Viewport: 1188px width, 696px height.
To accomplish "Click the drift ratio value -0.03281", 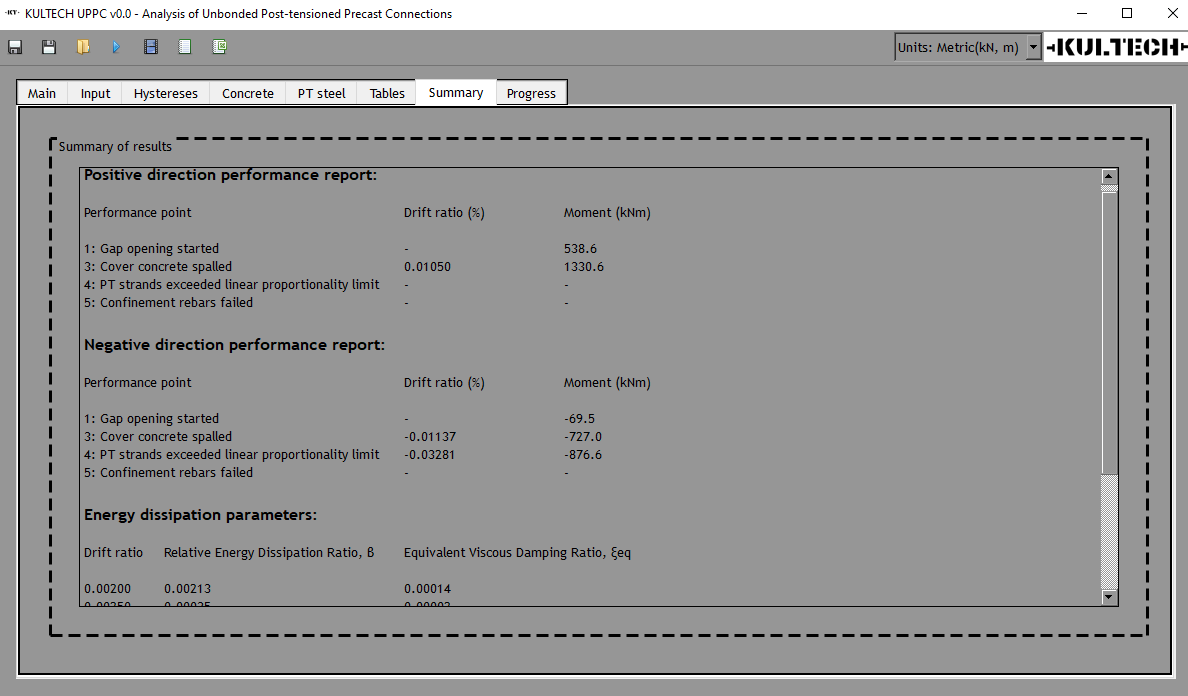I will coord(430,455).
